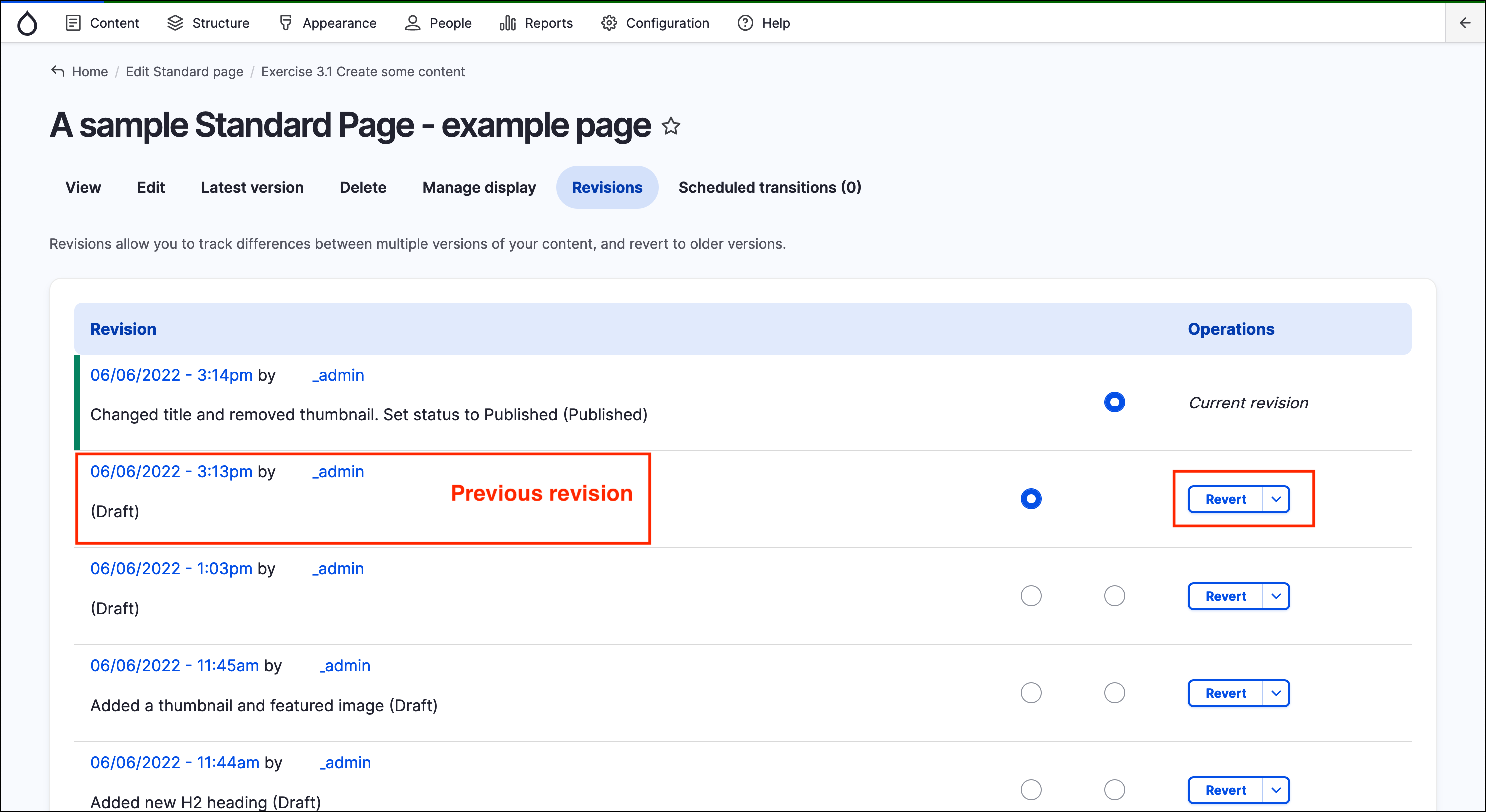
Task: Click the Structure layers icon
Action: click(175, 23)
